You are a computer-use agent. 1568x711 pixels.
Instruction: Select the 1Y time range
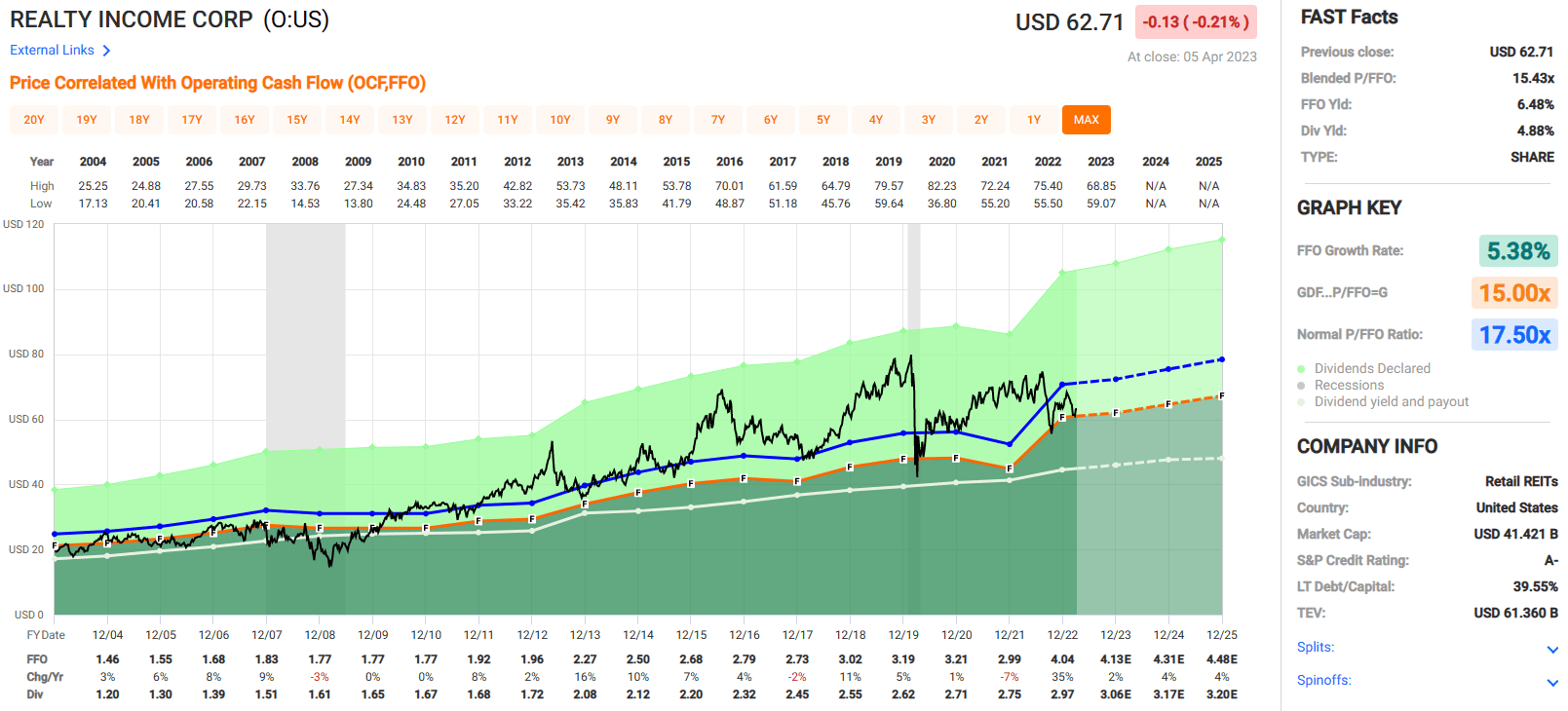click(1034, 120)
